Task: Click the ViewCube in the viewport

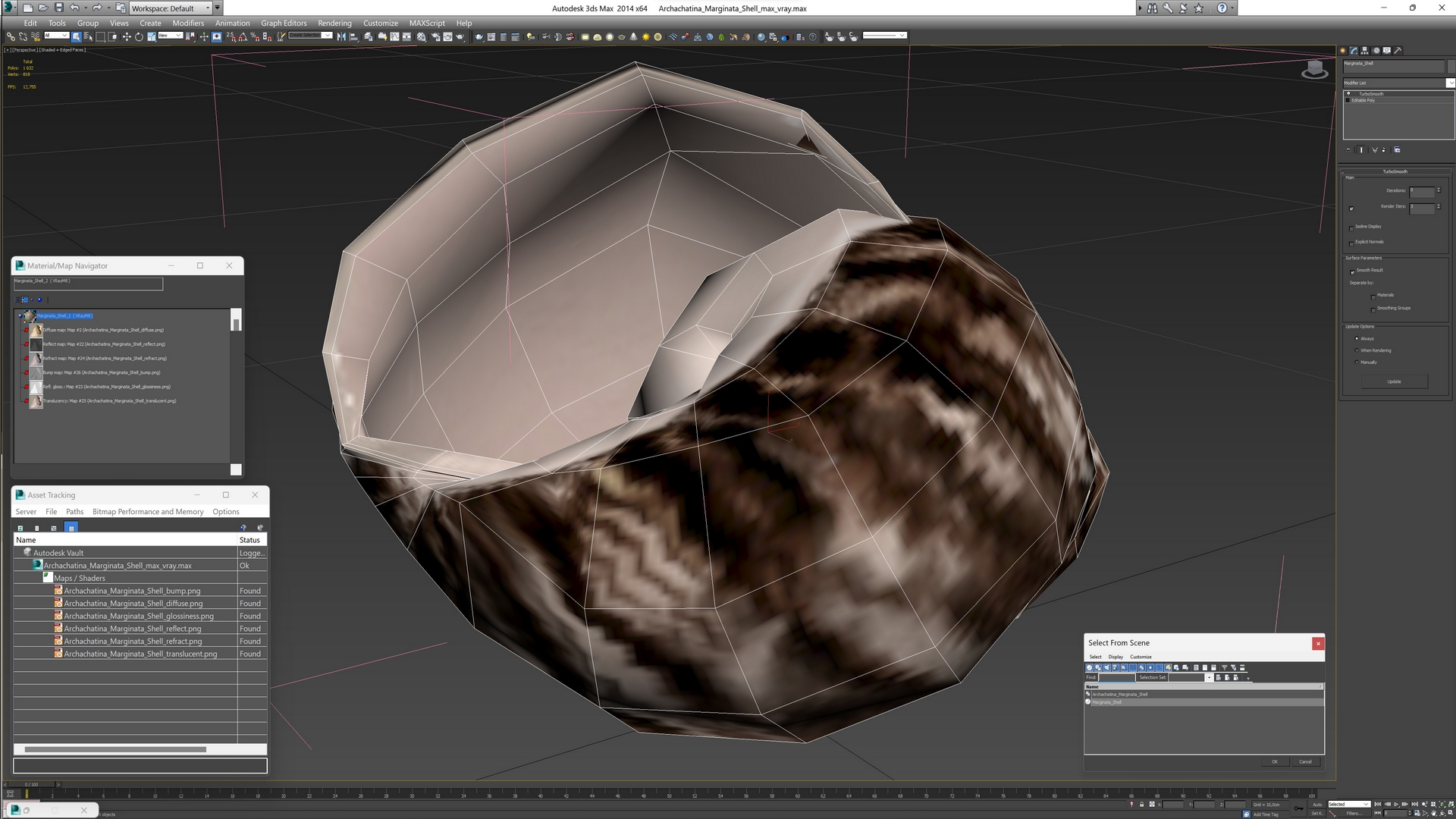Action: tap(1314, 70)
